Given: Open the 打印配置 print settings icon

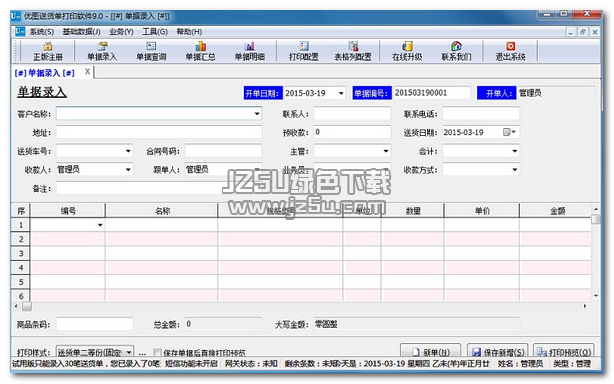Looking at the screenshot, I should (303, 51).
